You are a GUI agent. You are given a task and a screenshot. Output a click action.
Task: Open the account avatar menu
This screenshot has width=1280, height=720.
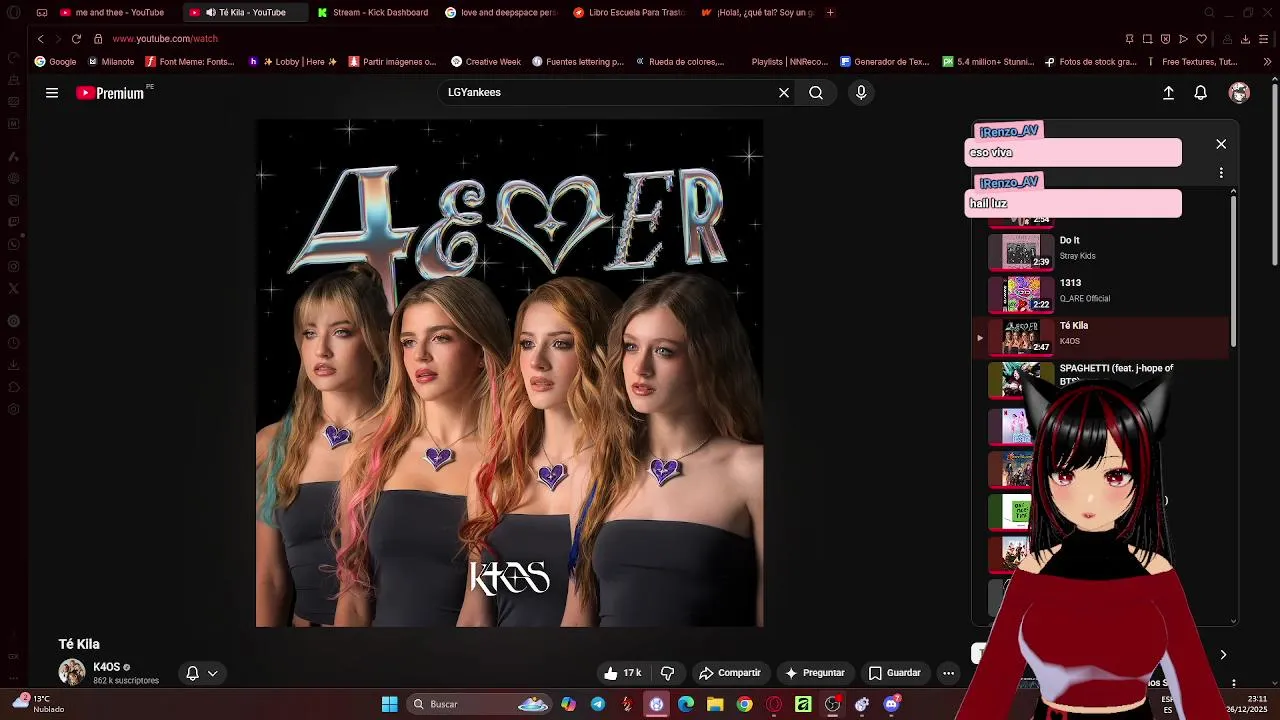coord(1240,93)
